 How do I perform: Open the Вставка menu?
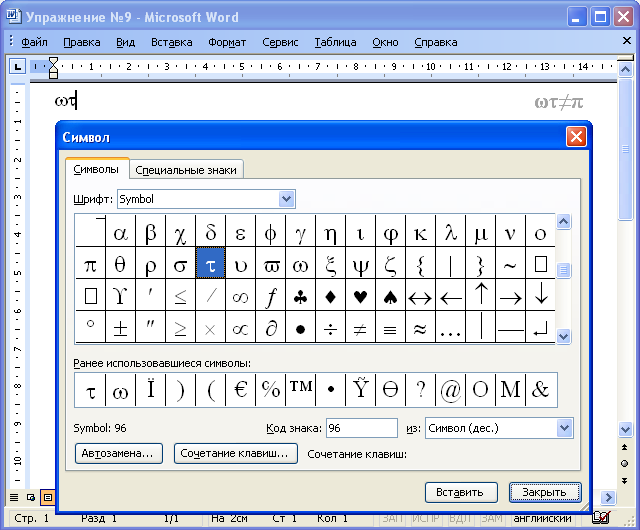coord(171,42)
